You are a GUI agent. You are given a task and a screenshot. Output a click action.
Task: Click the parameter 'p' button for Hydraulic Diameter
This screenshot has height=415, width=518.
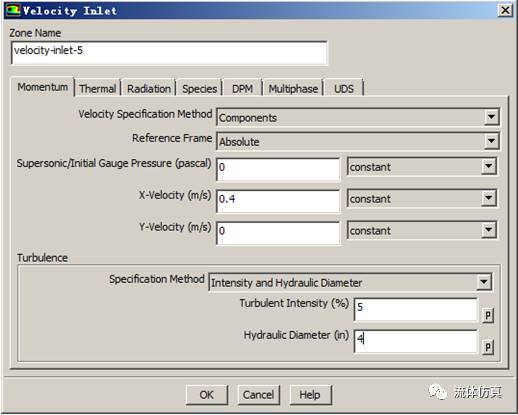[x=488, y=347]
